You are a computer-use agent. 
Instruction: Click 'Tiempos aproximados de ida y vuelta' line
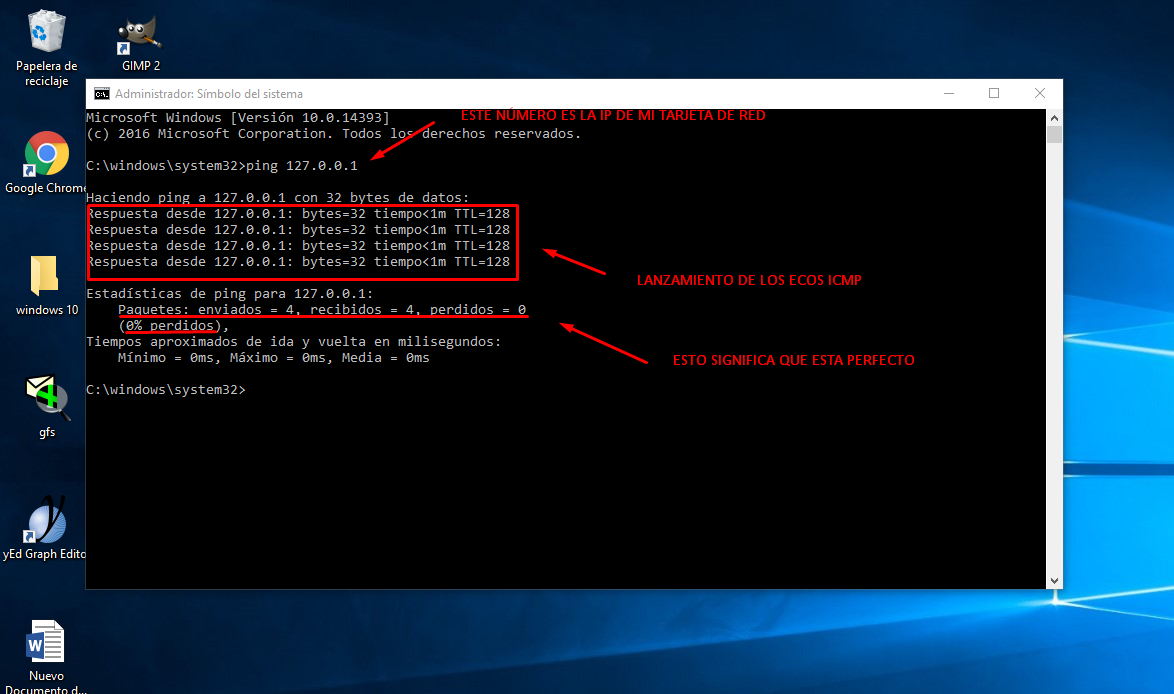point(294,341)
